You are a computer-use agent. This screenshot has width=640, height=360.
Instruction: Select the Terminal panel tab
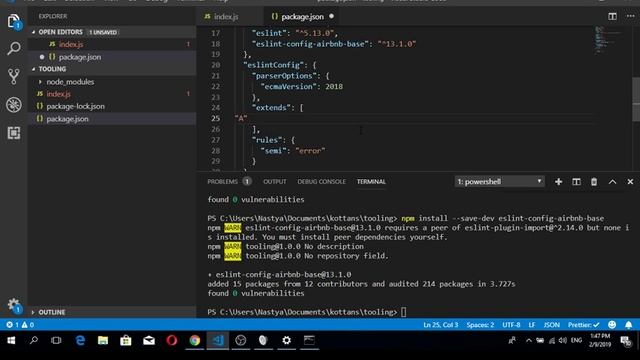click(x=371, y=182)
